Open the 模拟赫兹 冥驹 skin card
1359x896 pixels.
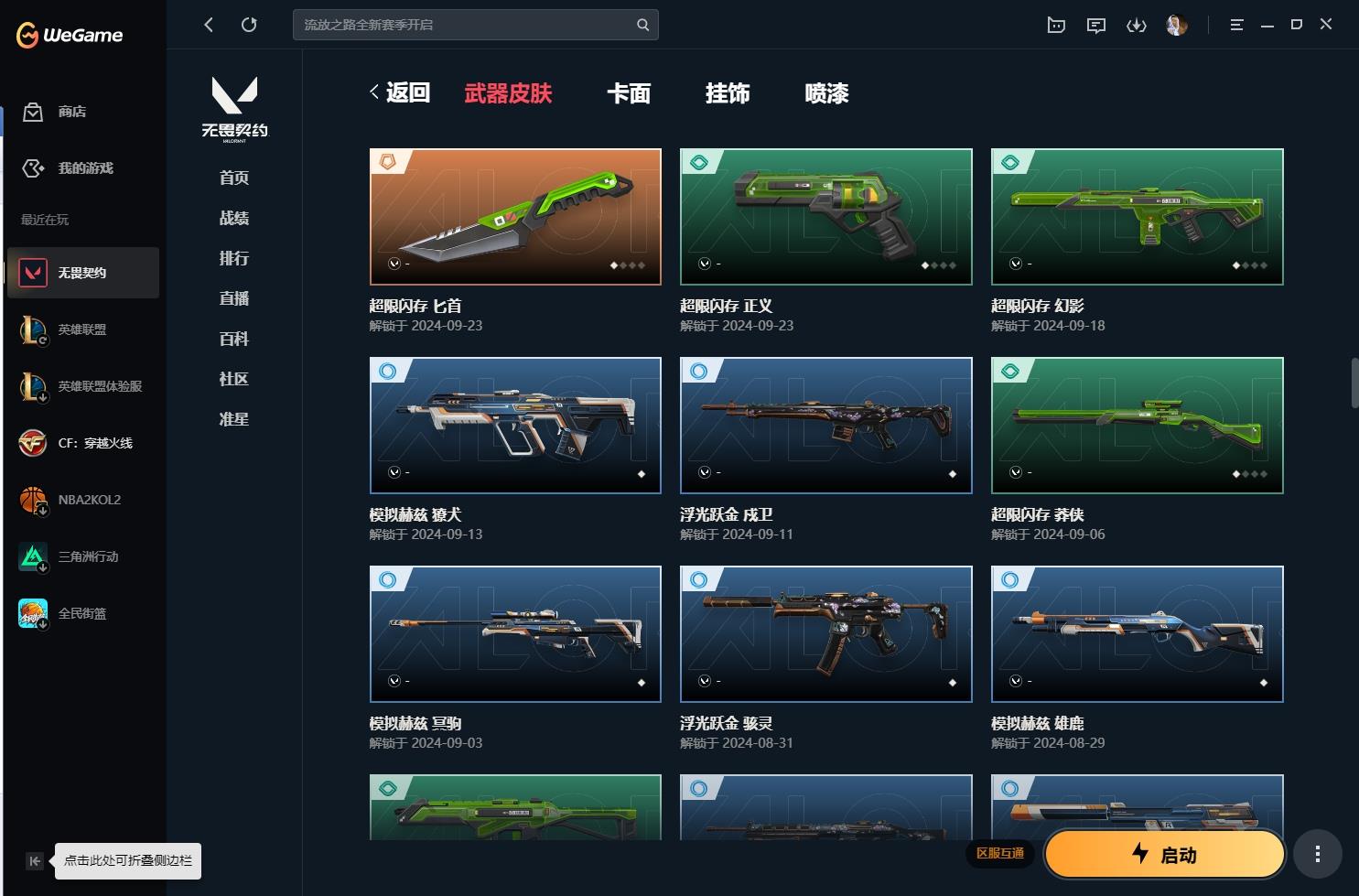coord(515,634)
